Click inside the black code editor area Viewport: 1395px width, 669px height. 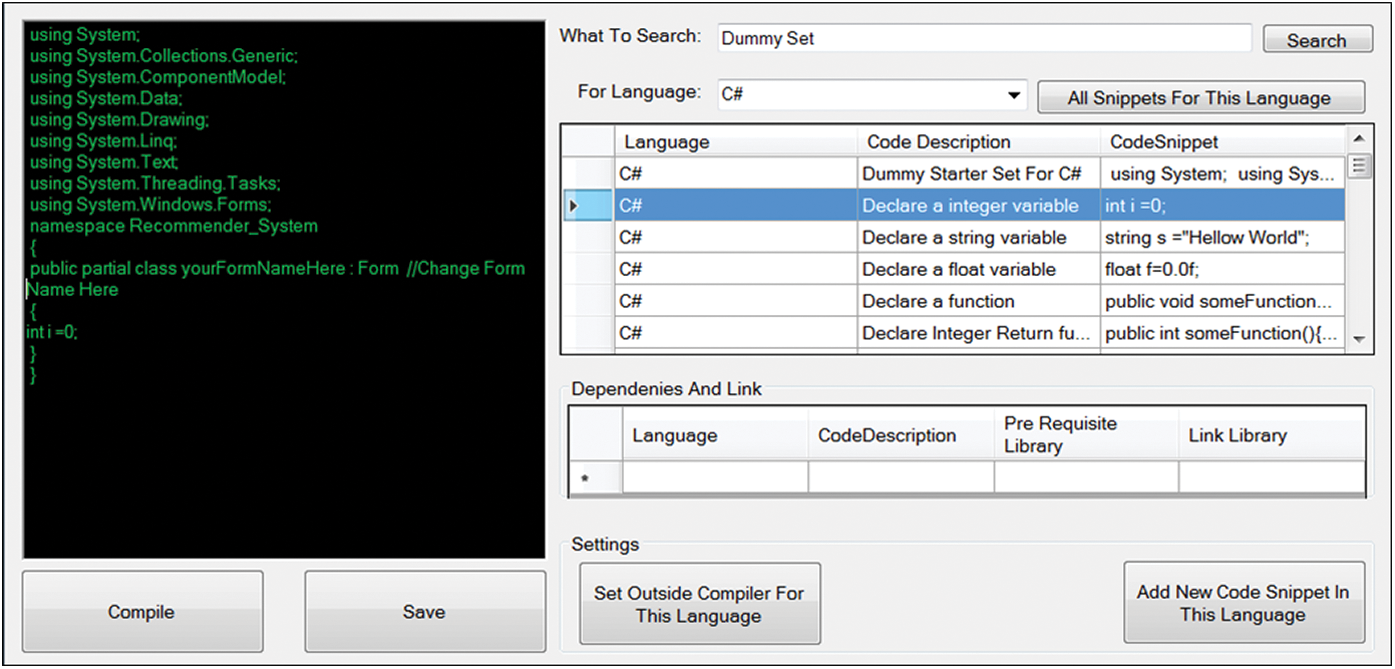(284, 460)
